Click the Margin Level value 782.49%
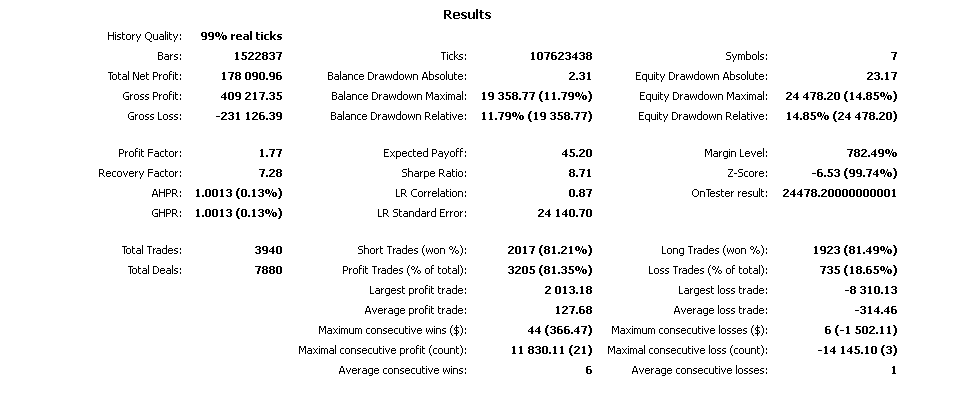 click(x=870, y=153)
